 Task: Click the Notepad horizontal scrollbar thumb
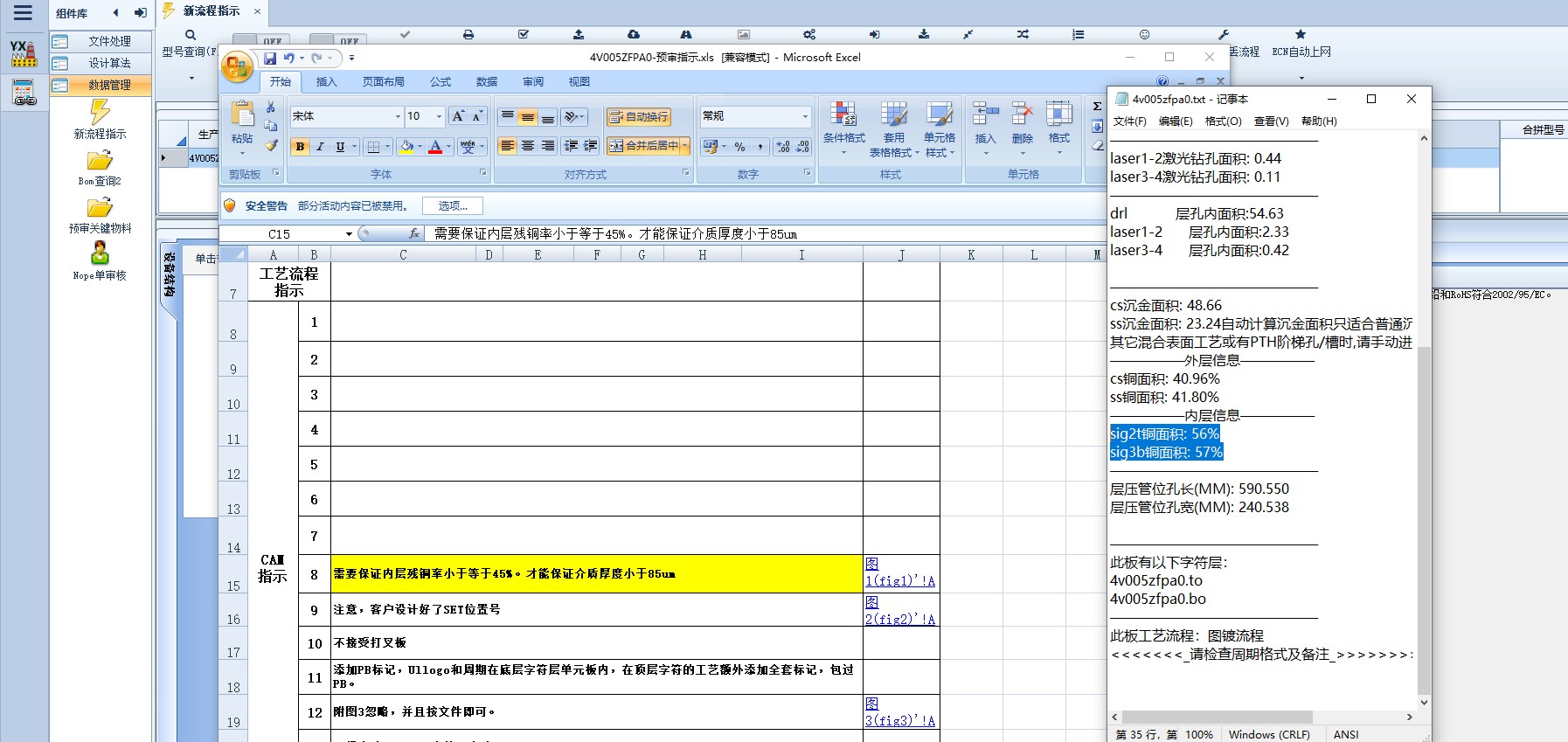(x=1218, y=717)
